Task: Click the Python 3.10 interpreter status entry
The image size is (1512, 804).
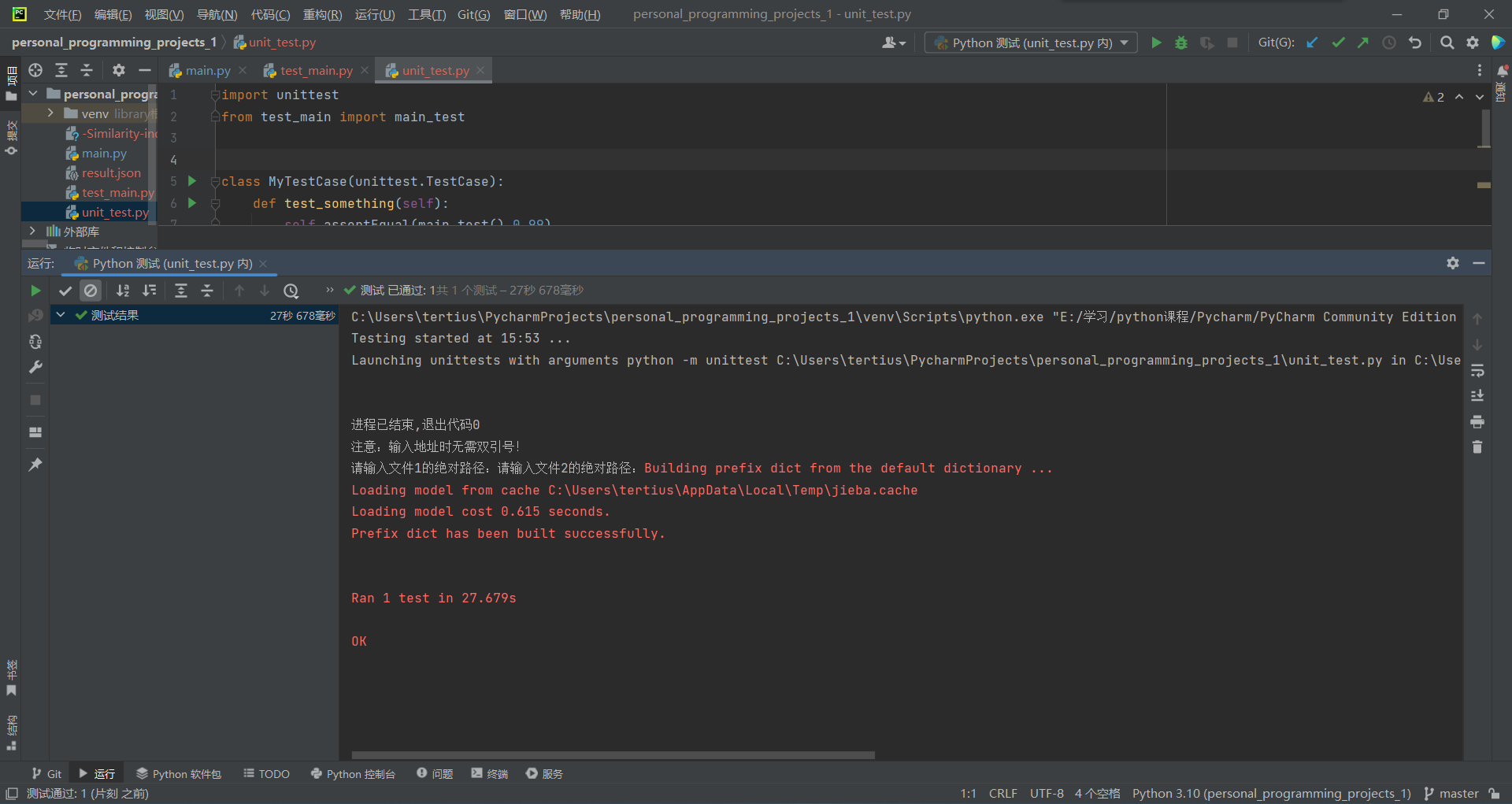Action: pyautogui.click(x=1271, y=793)
